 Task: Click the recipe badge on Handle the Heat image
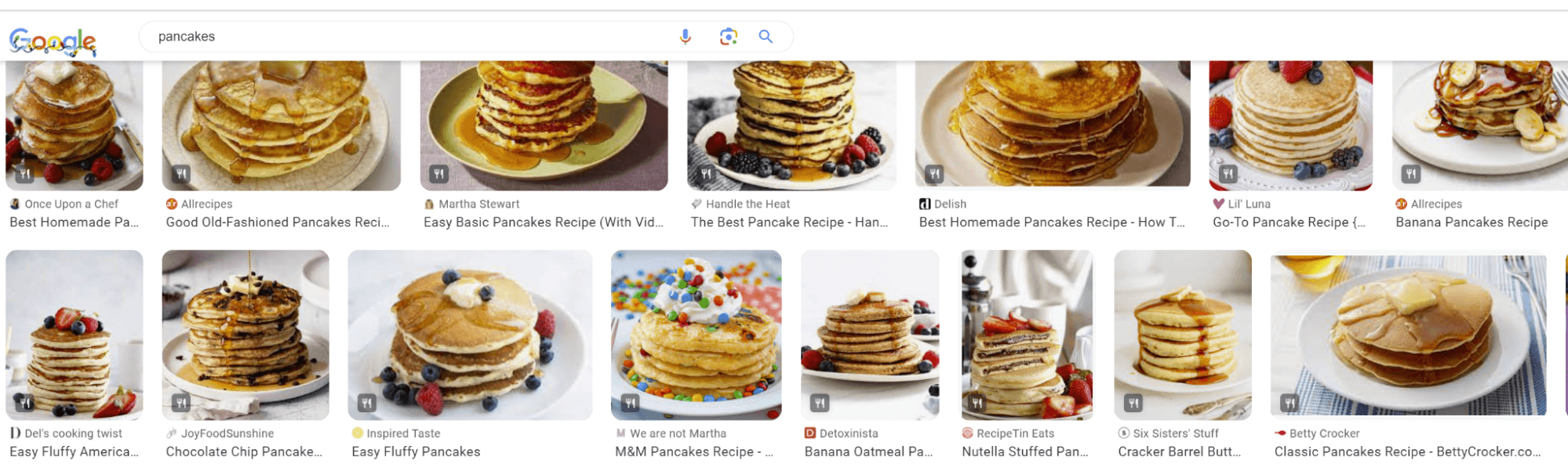click(704, 173)
